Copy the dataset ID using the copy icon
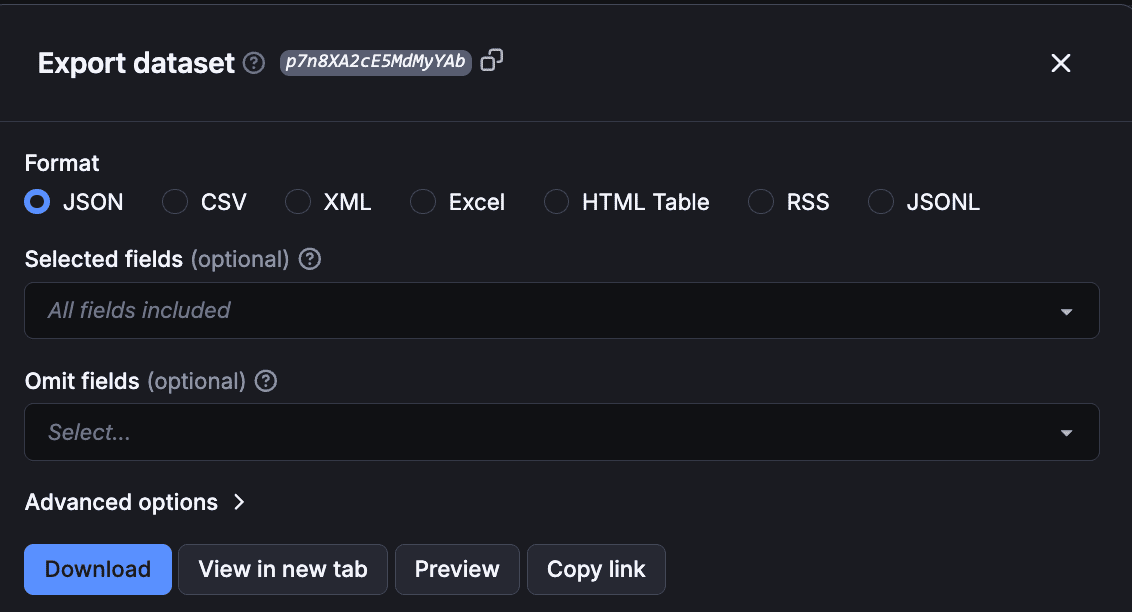This screenshot has height=612, width=1132. point(490,61)
